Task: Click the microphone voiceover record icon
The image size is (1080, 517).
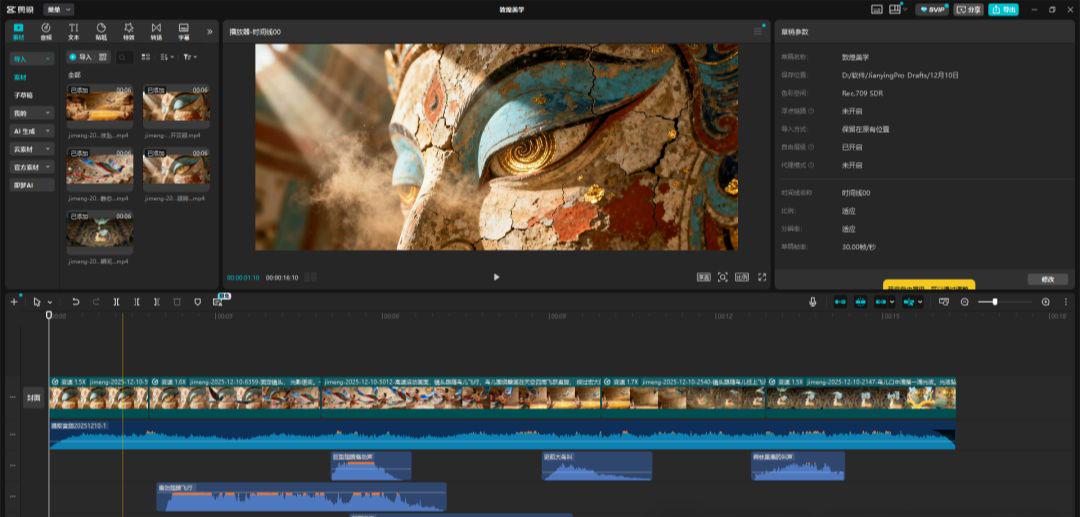Action: [813, 301]
